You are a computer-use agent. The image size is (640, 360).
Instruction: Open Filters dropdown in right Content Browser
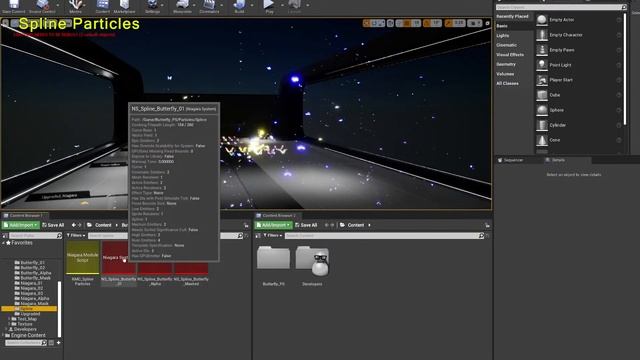coord(273,236)
